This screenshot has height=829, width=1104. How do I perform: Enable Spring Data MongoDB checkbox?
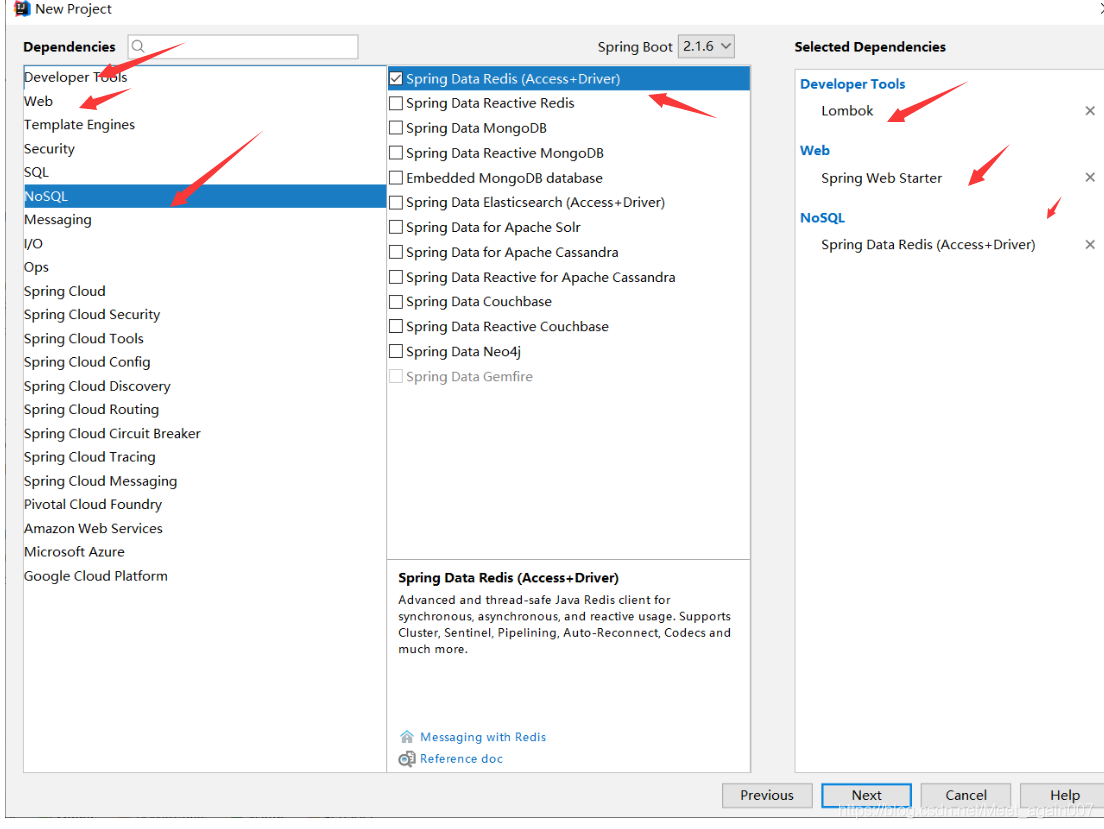point(396,127)
